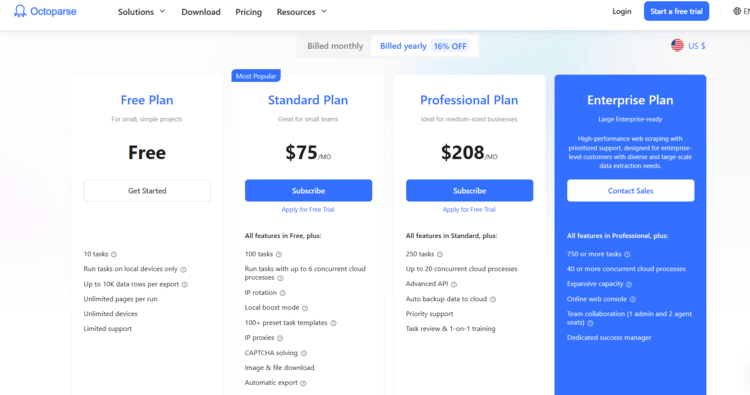The image size is (750, 395).
Task: Go to the Download page
Action: (201, 12)
